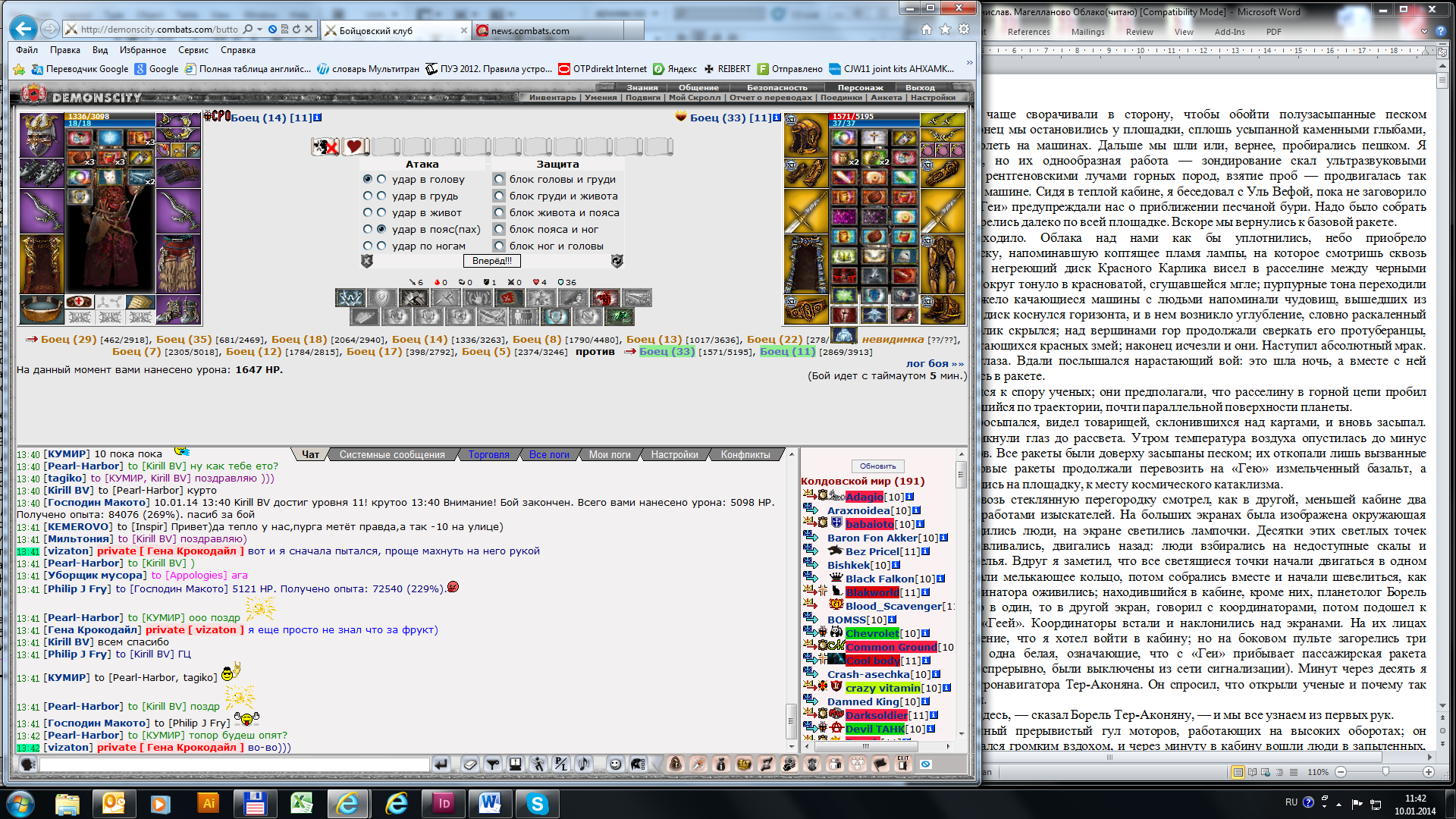Screen dimensions: 1456x819
Task: Use the glowing cyan shield skill icon
Action: pyautogui.click(x=556, y=316)
